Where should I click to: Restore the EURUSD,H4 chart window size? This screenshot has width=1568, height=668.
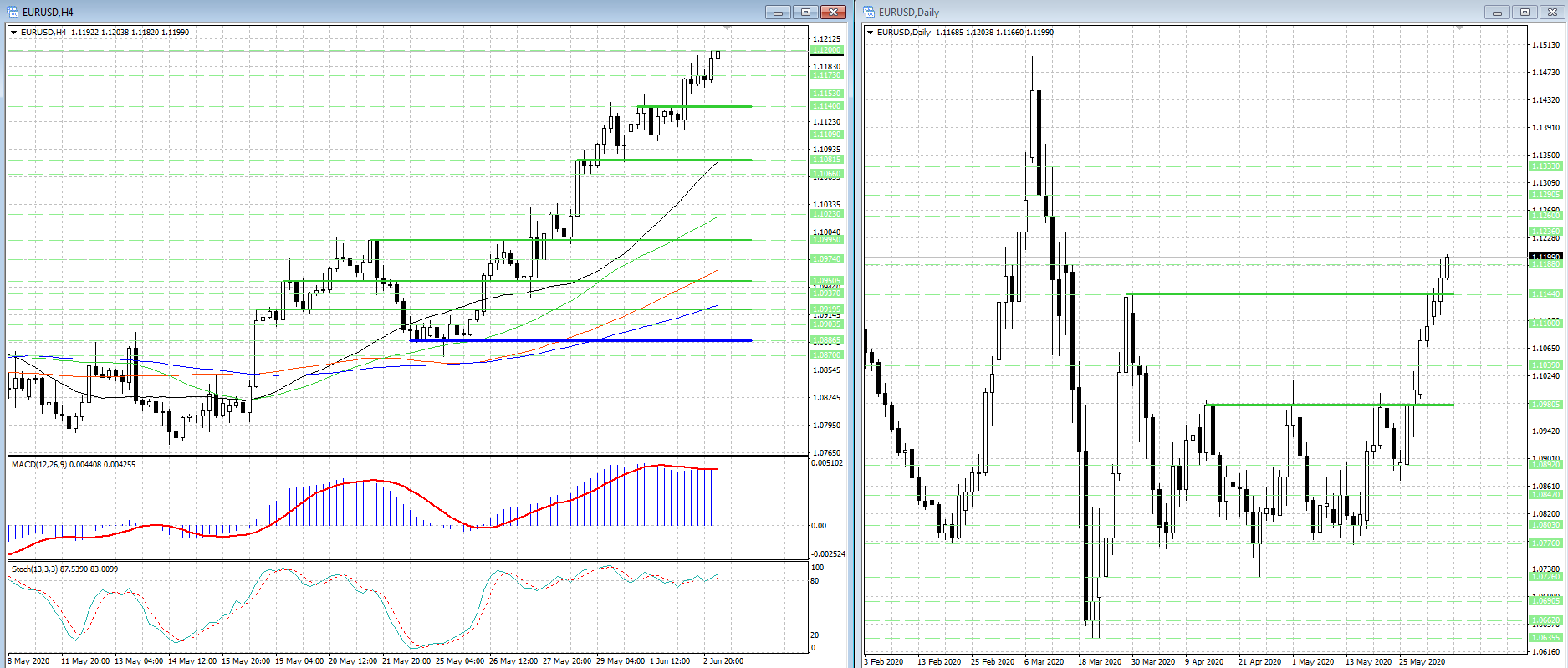point(805,12)
